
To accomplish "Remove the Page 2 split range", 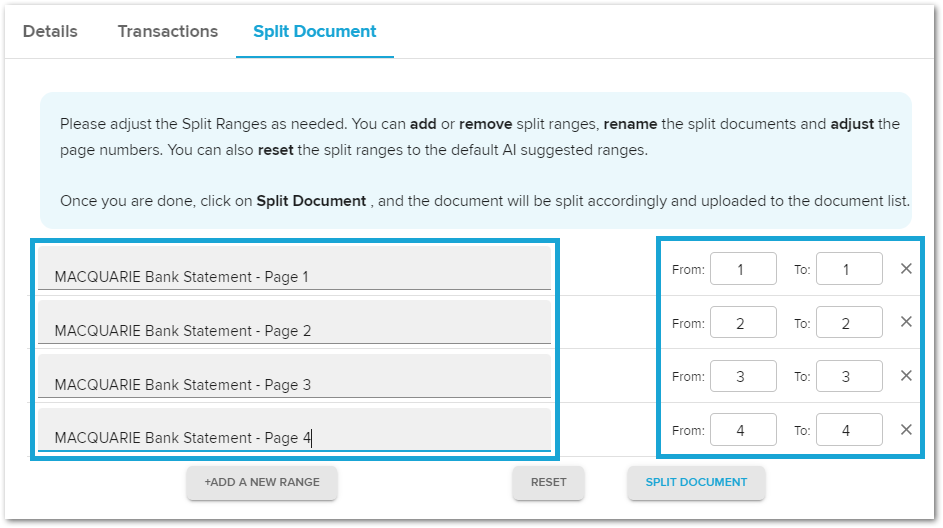I will point(906,322).
